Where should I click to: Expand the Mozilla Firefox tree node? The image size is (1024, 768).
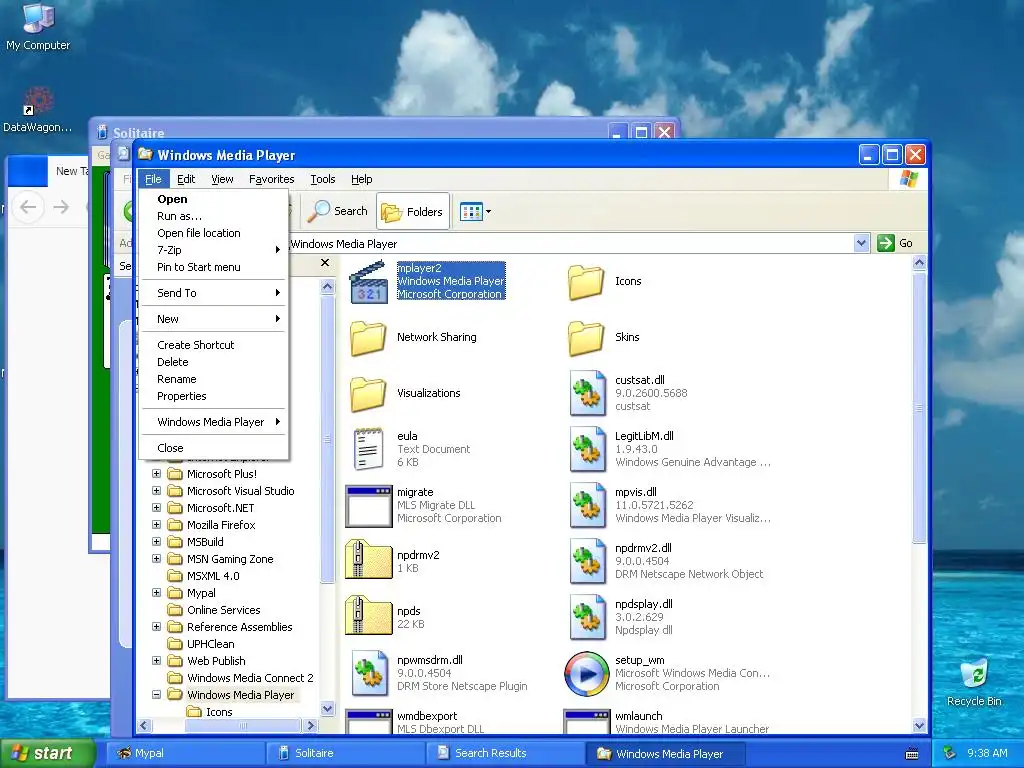coord(156,524)
